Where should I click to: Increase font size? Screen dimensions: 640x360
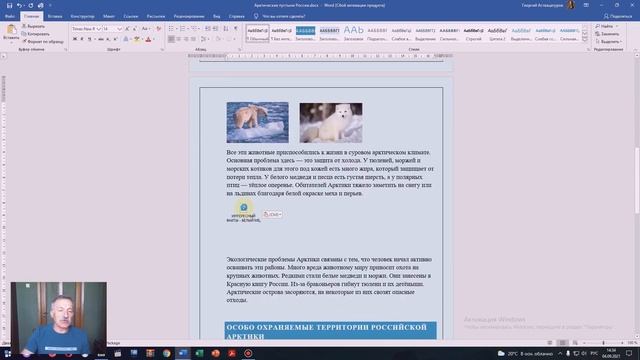[x=127, y=29]
